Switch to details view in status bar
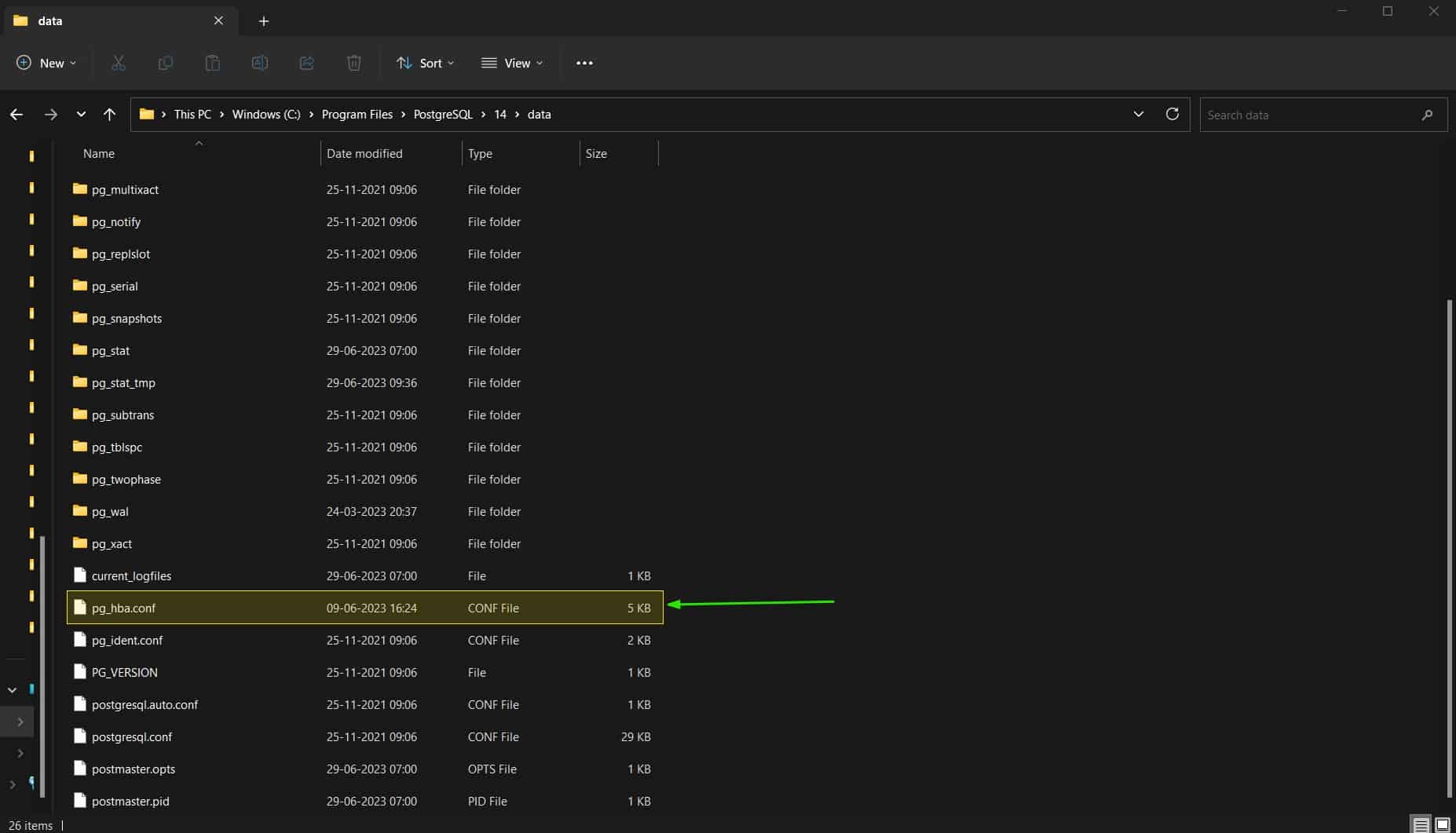This screenshot has width=1456, height=833. (1421, 824)
